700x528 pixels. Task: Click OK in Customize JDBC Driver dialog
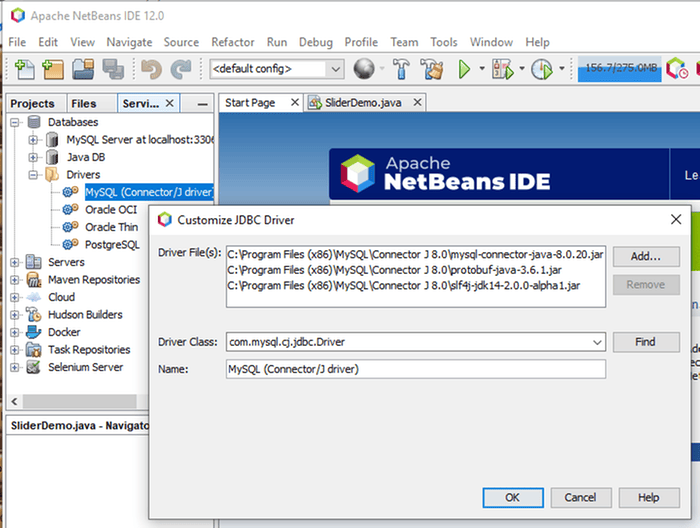tap(512, 497)
